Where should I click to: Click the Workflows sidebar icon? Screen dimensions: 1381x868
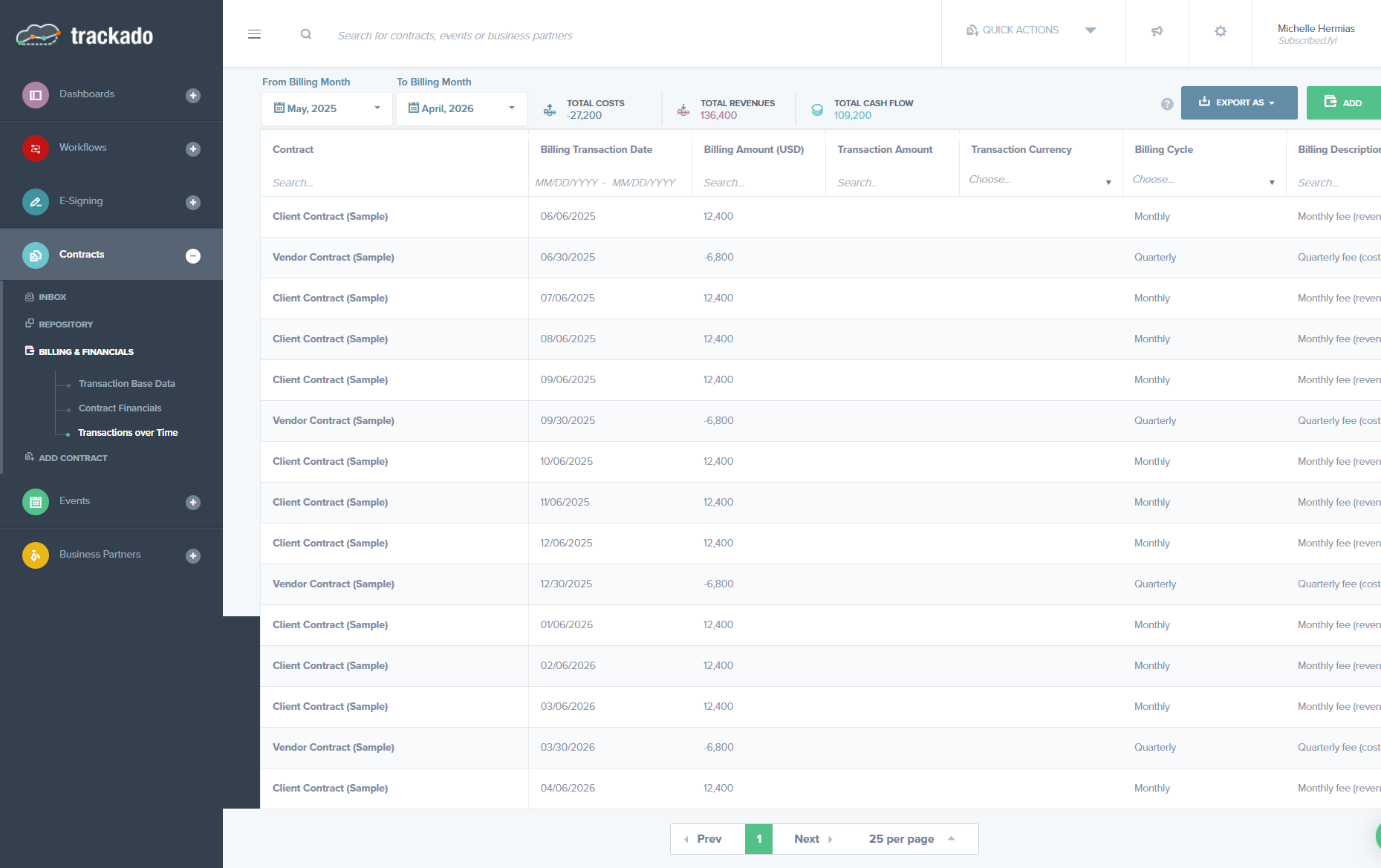(x=36, y=149)
